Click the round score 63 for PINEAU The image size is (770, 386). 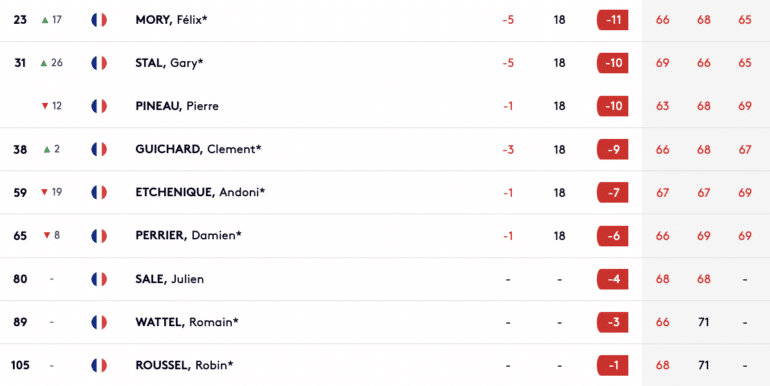coord(662,106)
